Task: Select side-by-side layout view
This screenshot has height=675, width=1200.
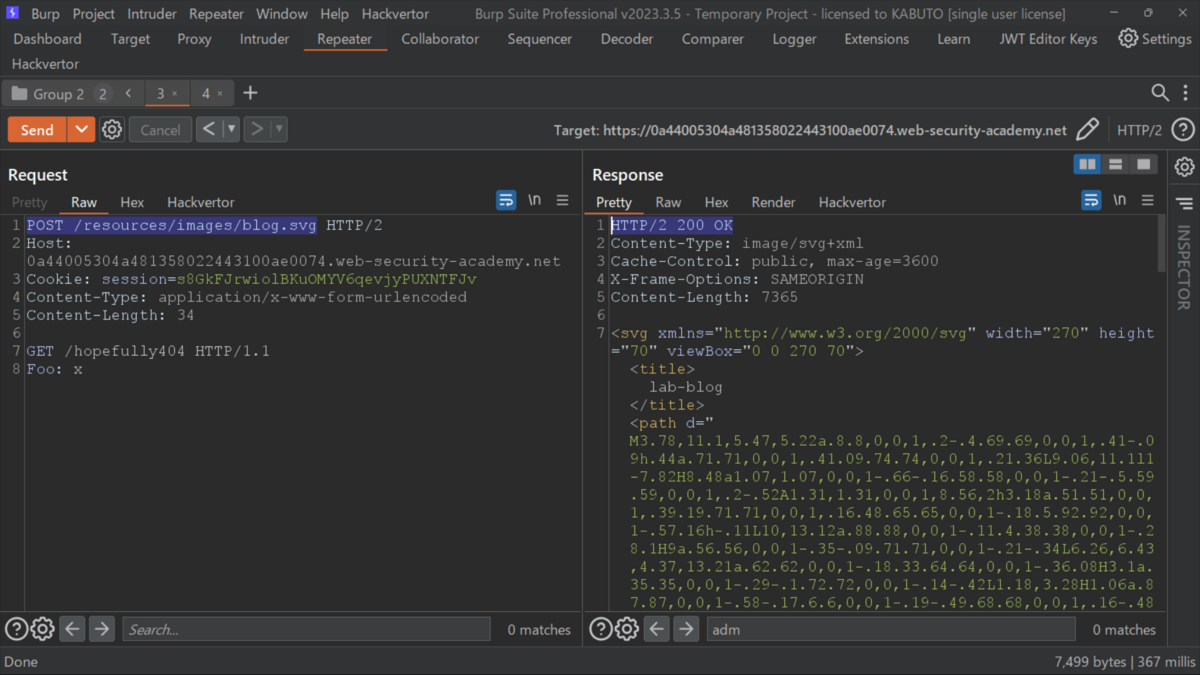Action: pyautogui.click(x=1087, y=164)
